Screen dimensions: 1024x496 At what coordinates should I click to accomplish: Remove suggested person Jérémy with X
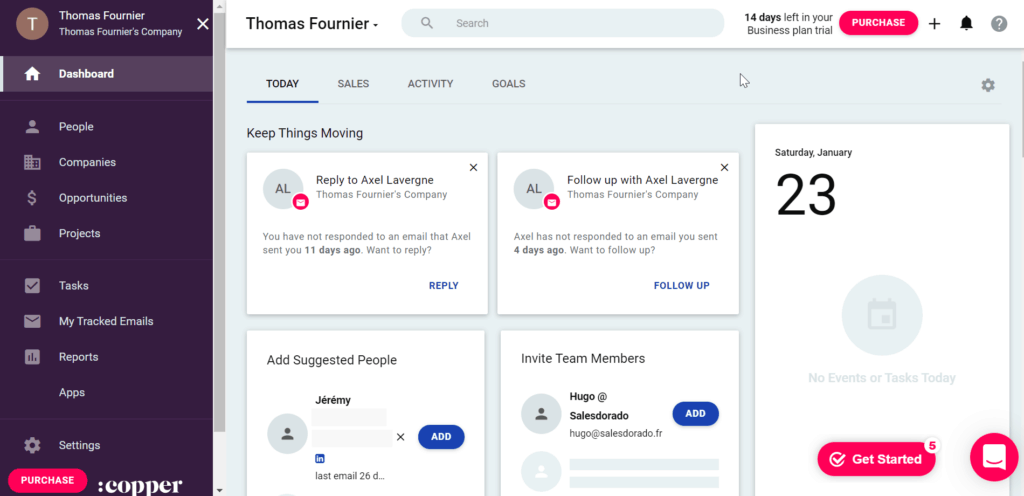401,437
